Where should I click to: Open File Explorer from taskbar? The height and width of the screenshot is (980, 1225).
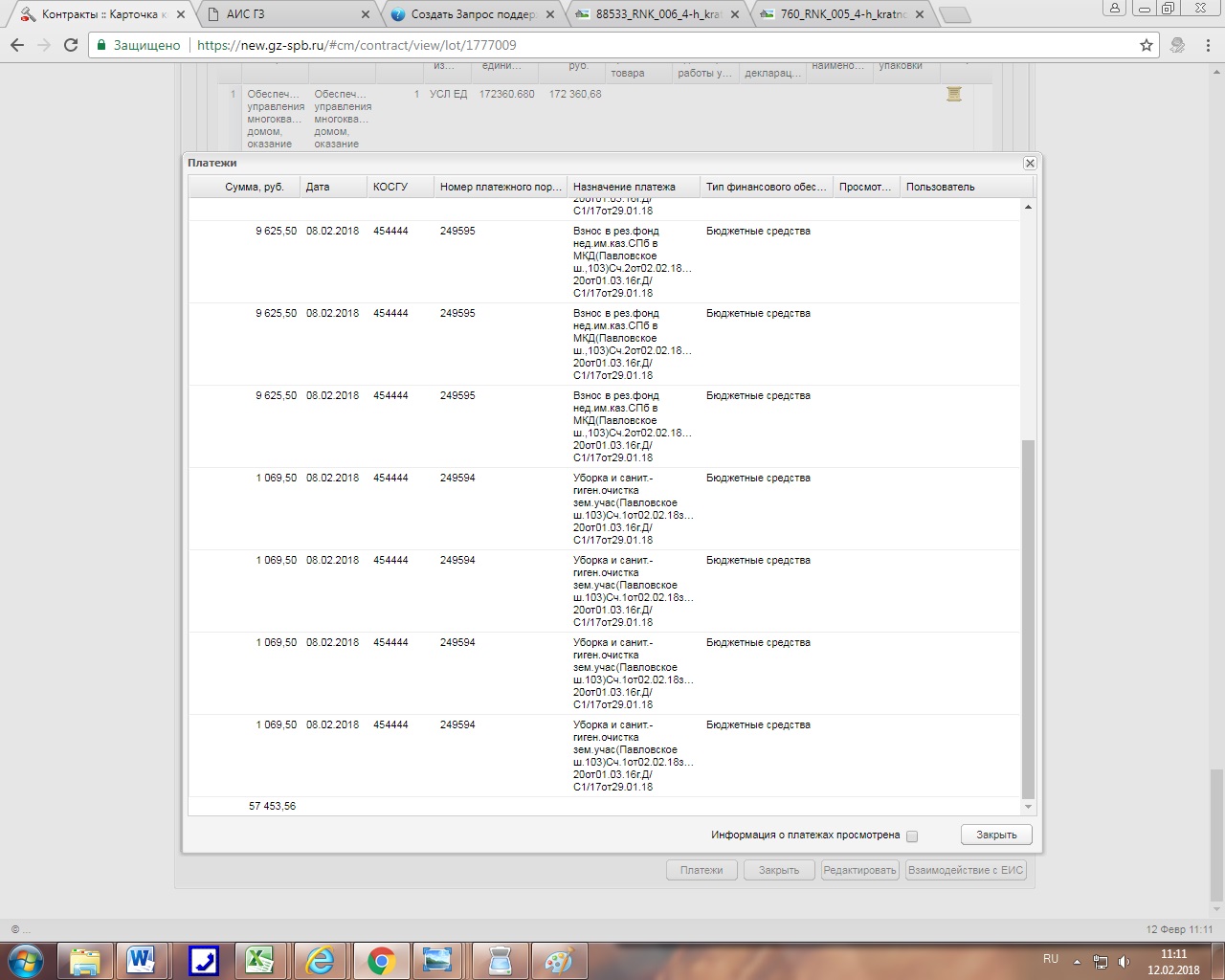[85, 960]
